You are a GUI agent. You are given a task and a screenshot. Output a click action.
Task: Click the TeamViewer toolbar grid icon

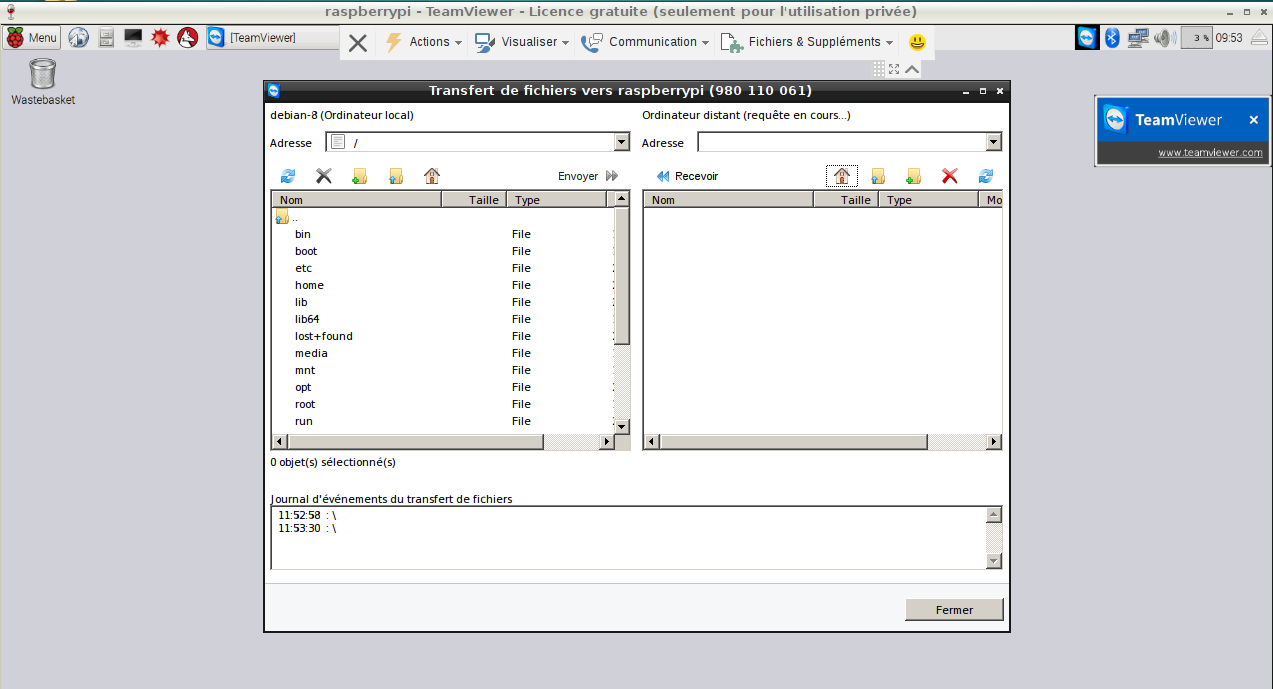click(879, 69)
